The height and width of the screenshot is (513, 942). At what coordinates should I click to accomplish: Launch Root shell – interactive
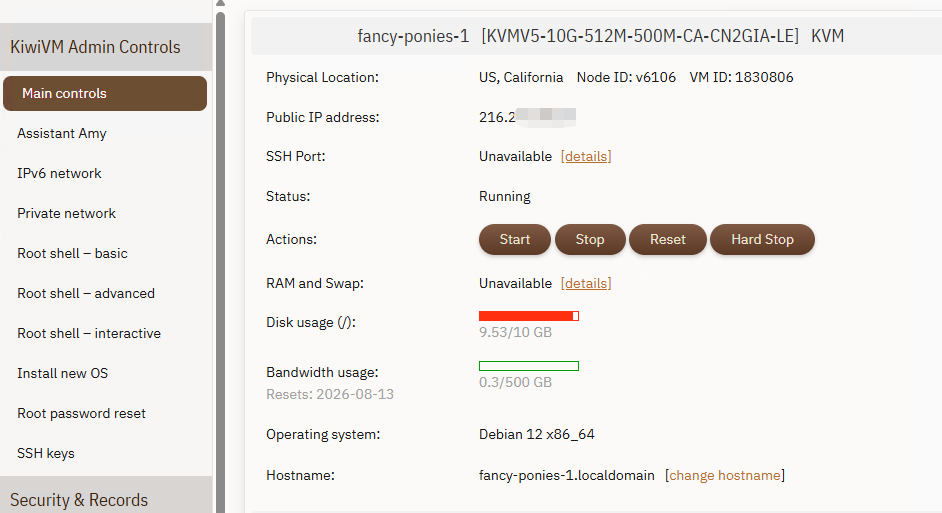click(89, 333)
